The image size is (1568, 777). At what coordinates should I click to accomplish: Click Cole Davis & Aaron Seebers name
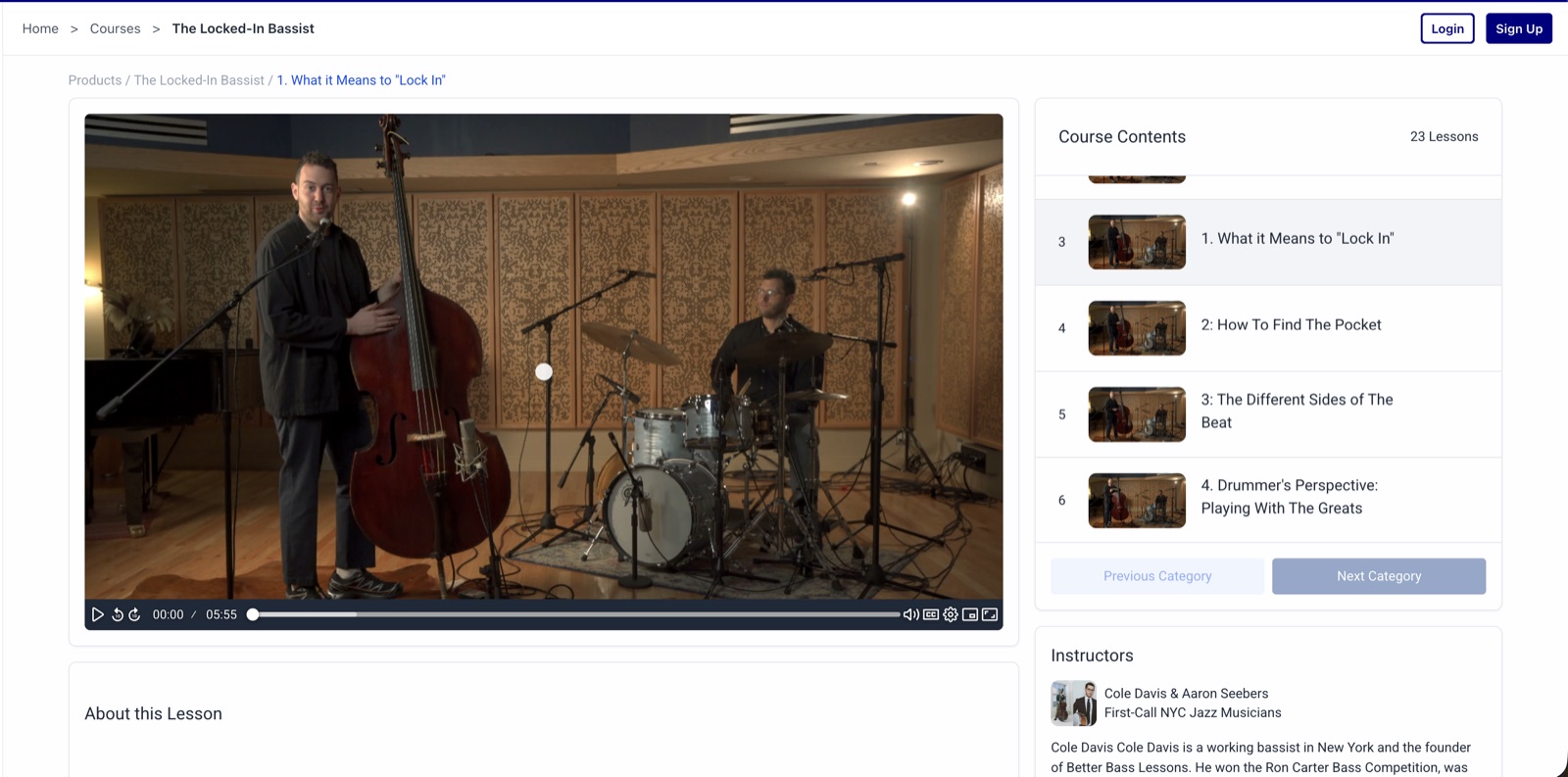(1186, 693)
